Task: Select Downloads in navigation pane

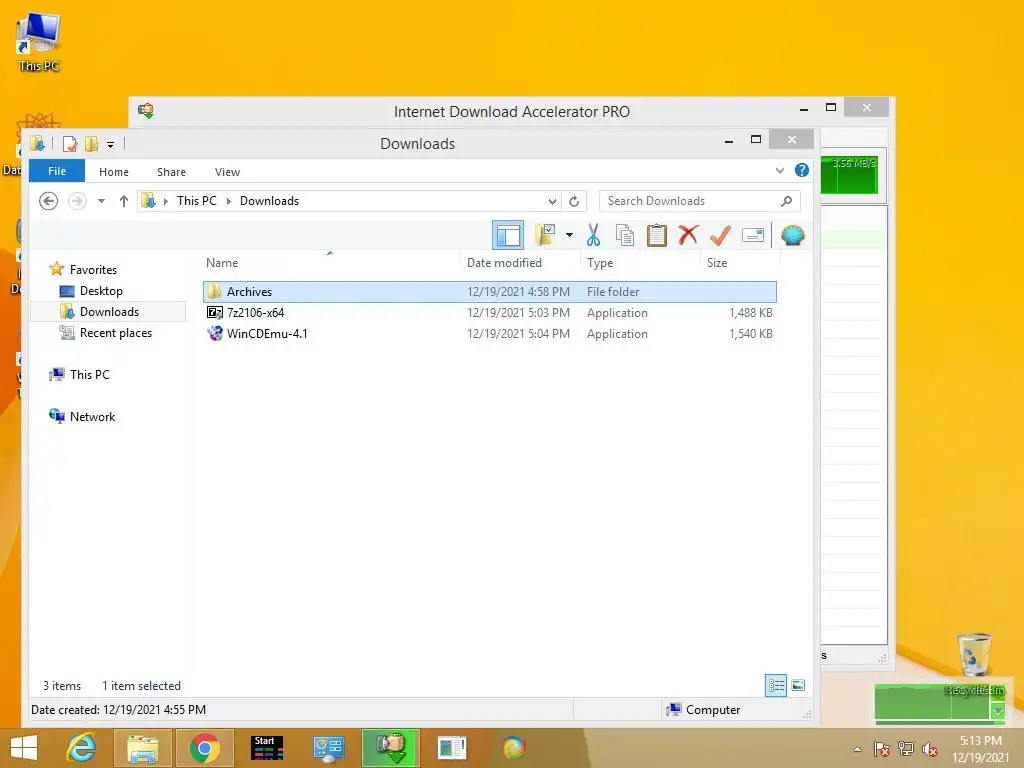Action: [109, 312]
